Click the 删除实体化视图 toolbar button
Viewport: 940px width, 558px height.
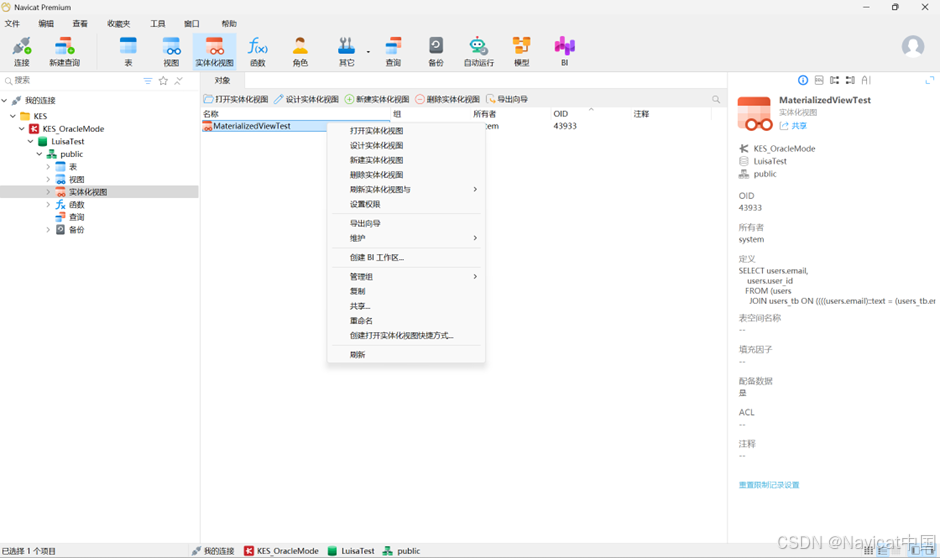click(448, 99)
